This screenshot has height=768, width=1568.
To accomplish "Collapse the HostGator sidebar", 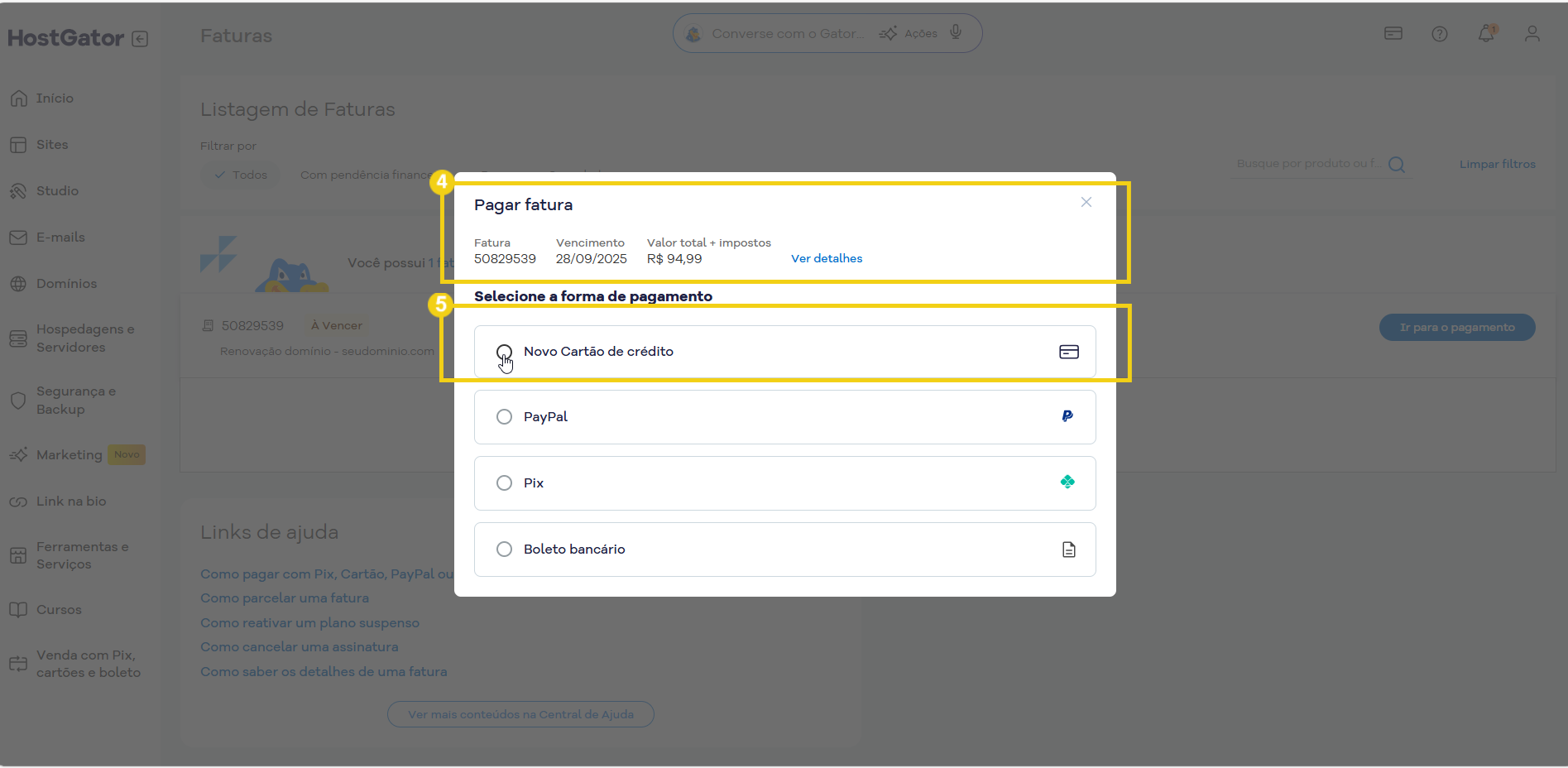I will 140,39.
